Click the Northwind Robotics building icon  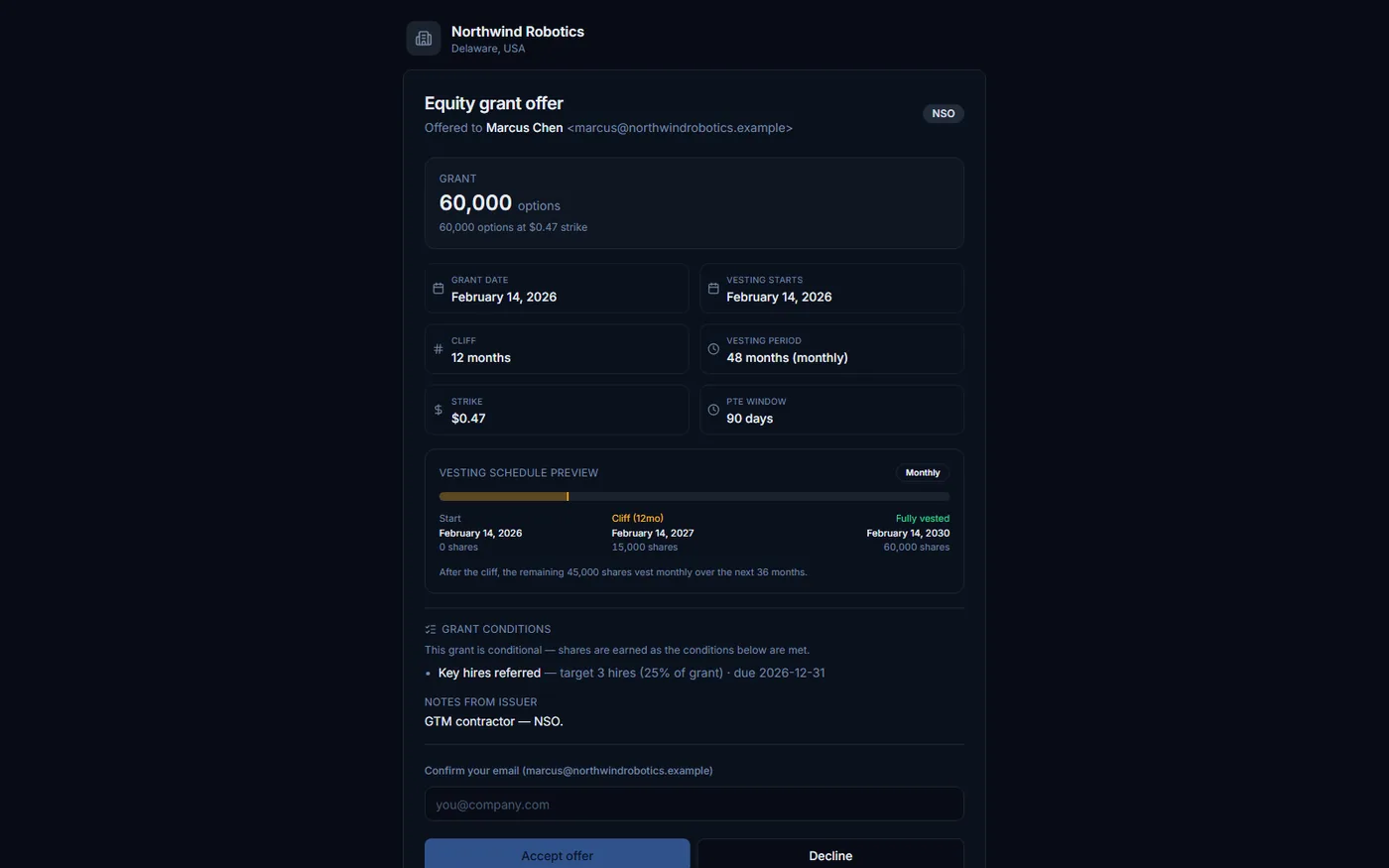pyautogui.click(x=424, y=39)
